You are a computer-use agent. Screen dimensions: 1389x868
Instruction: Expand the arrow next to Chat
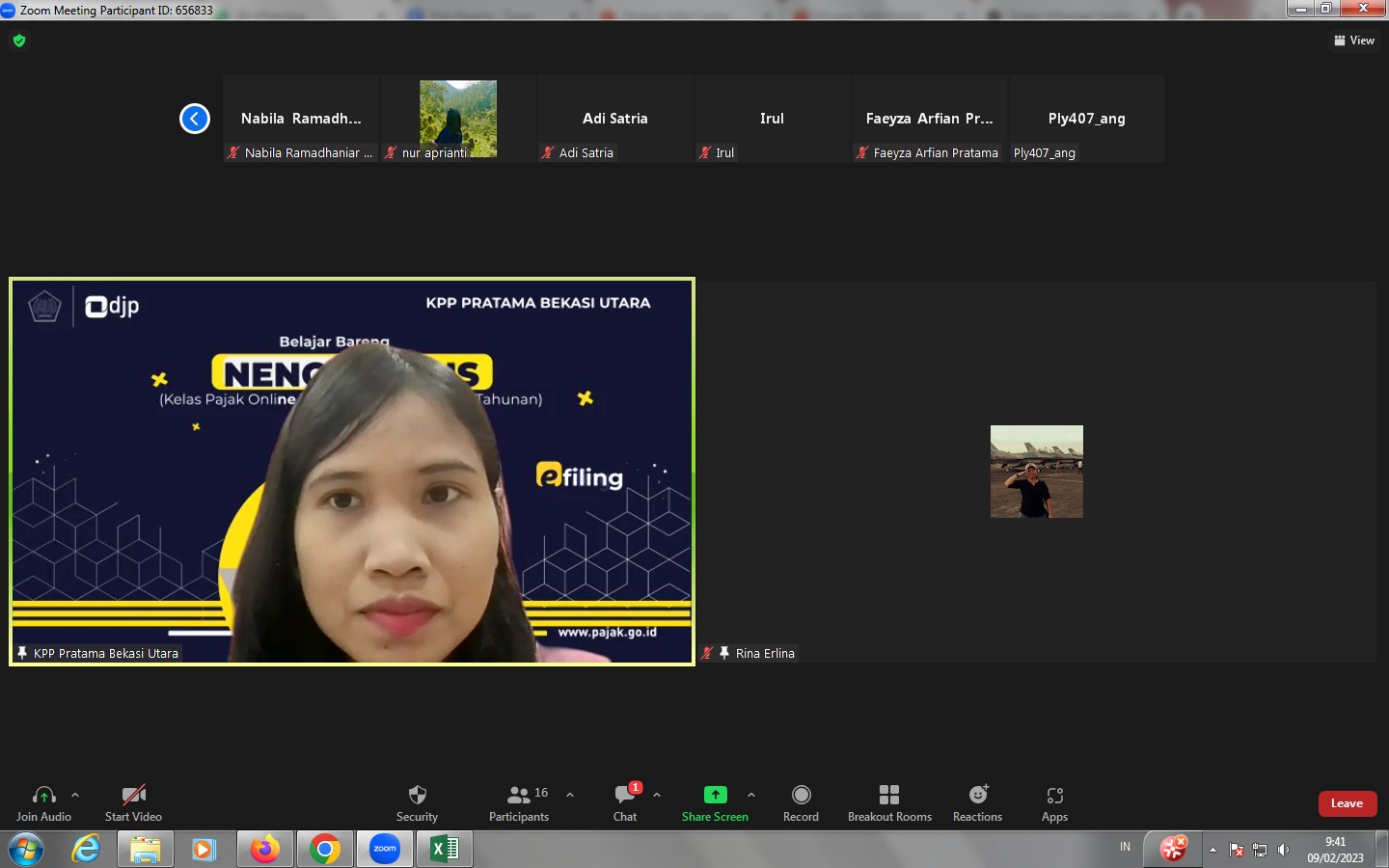click(657, 796)
